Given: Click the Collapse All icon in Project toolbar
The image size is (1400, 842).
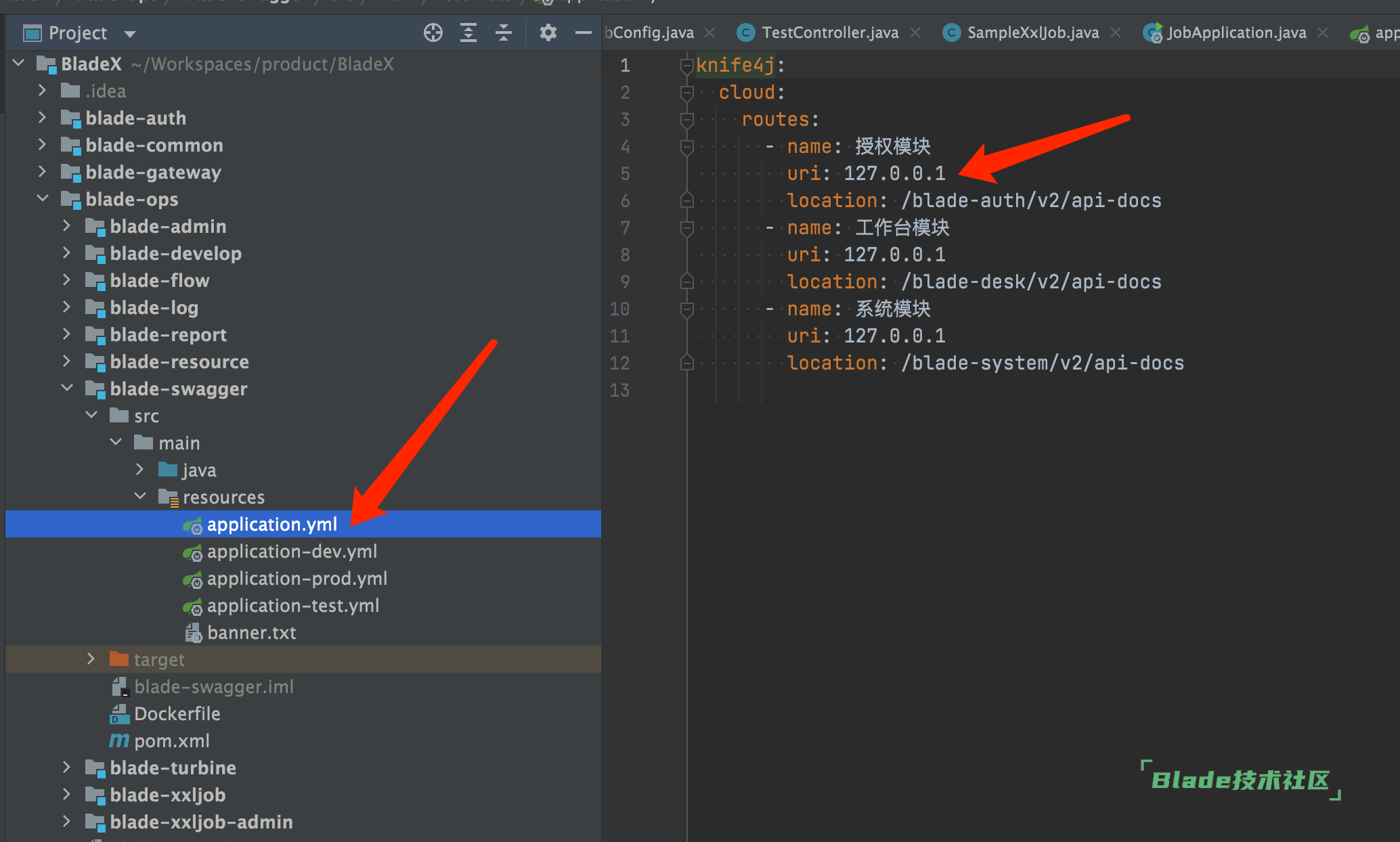Looking at the screenshot, I should [x=504, y=32].
